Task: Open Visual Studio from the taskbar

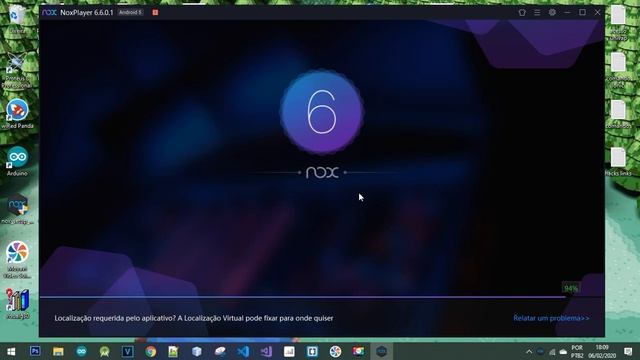Action: tap(266, 351)
